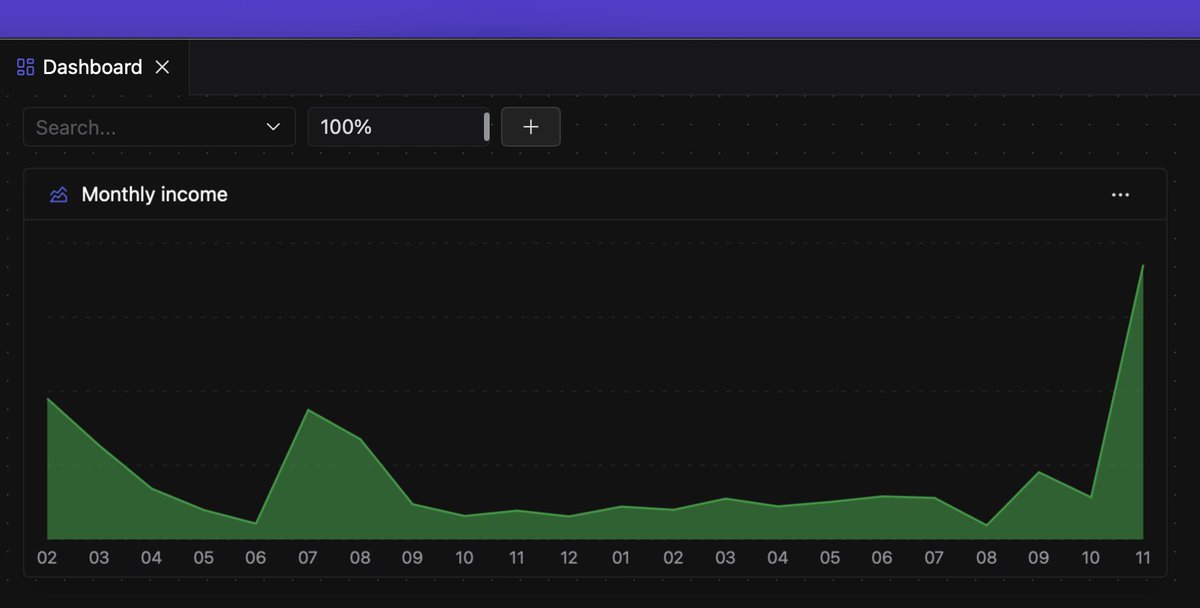1200x608 pixels.
Task: Click the purple title bar at top
Action: 600,18
